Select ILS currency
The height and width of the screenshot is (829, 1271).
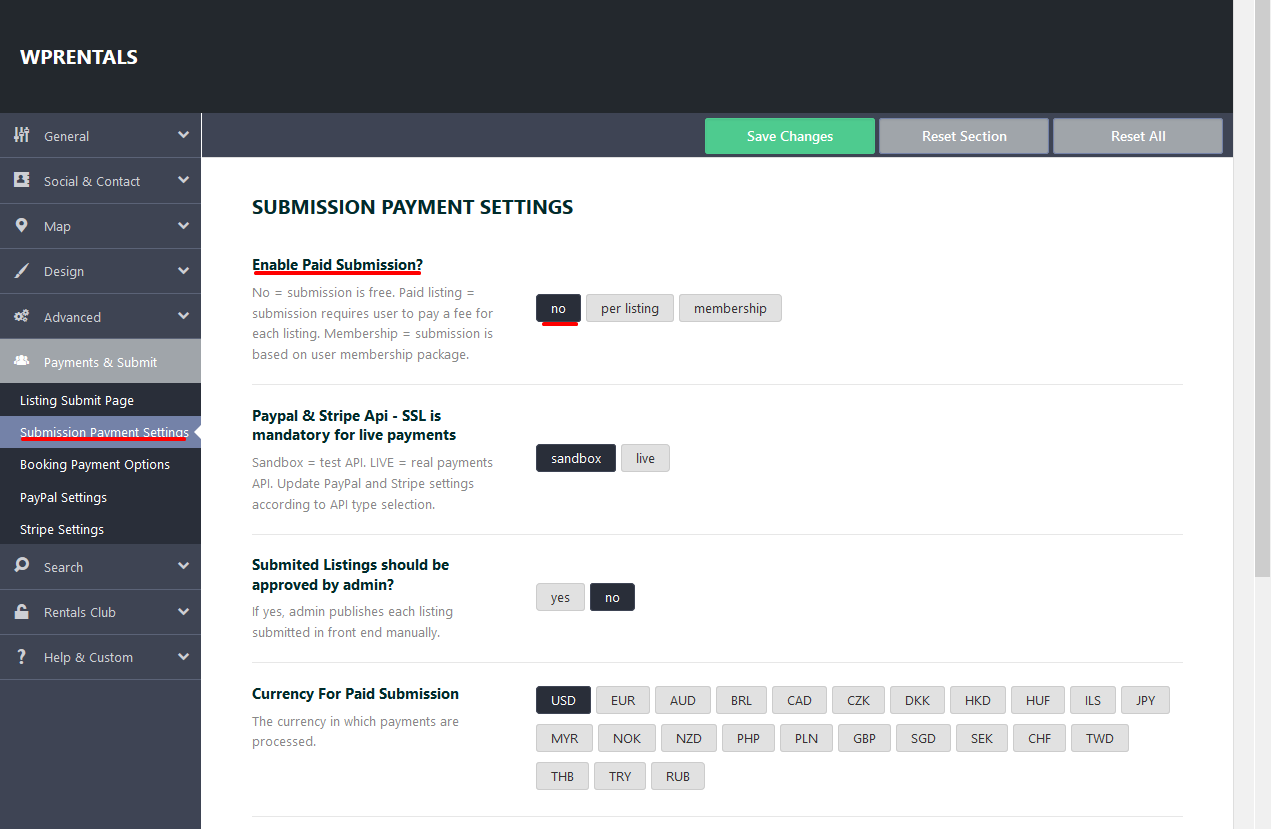(1093, 700)
